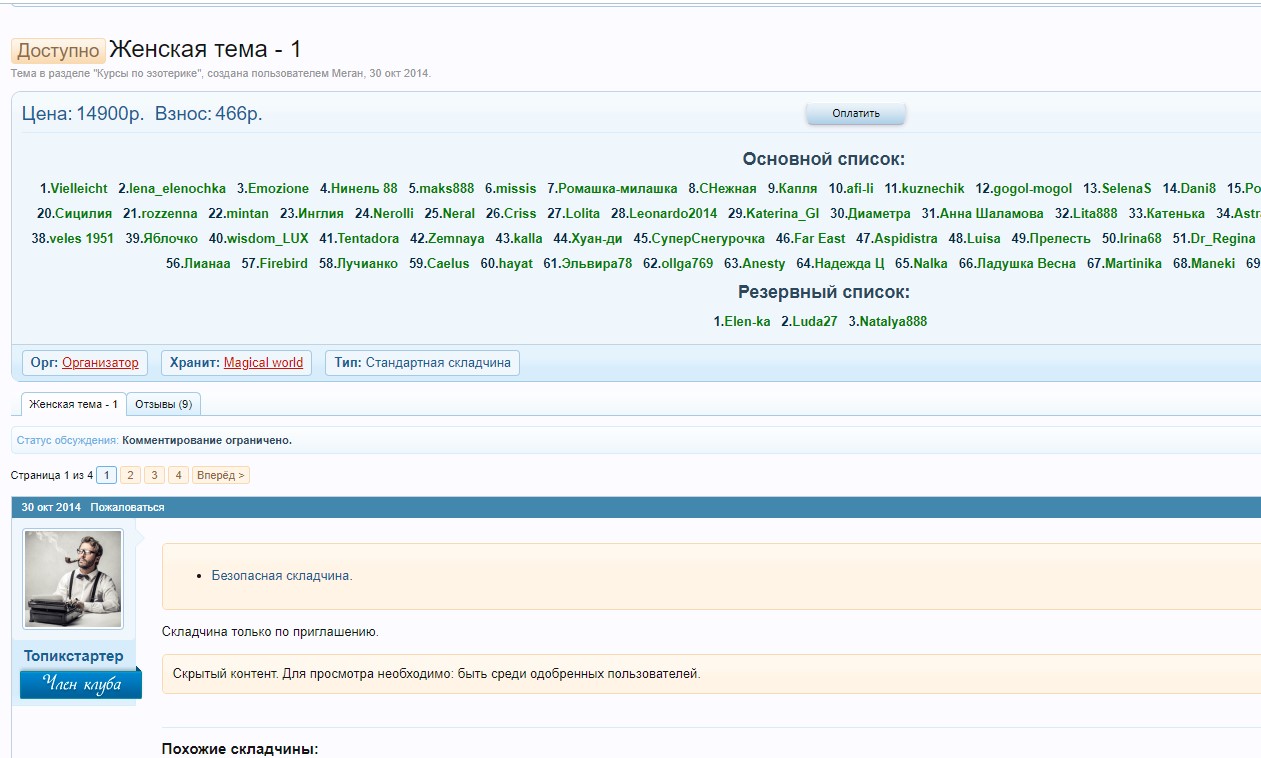
Task: Open participant afi-li profile
Action: (x=860, y=188)
